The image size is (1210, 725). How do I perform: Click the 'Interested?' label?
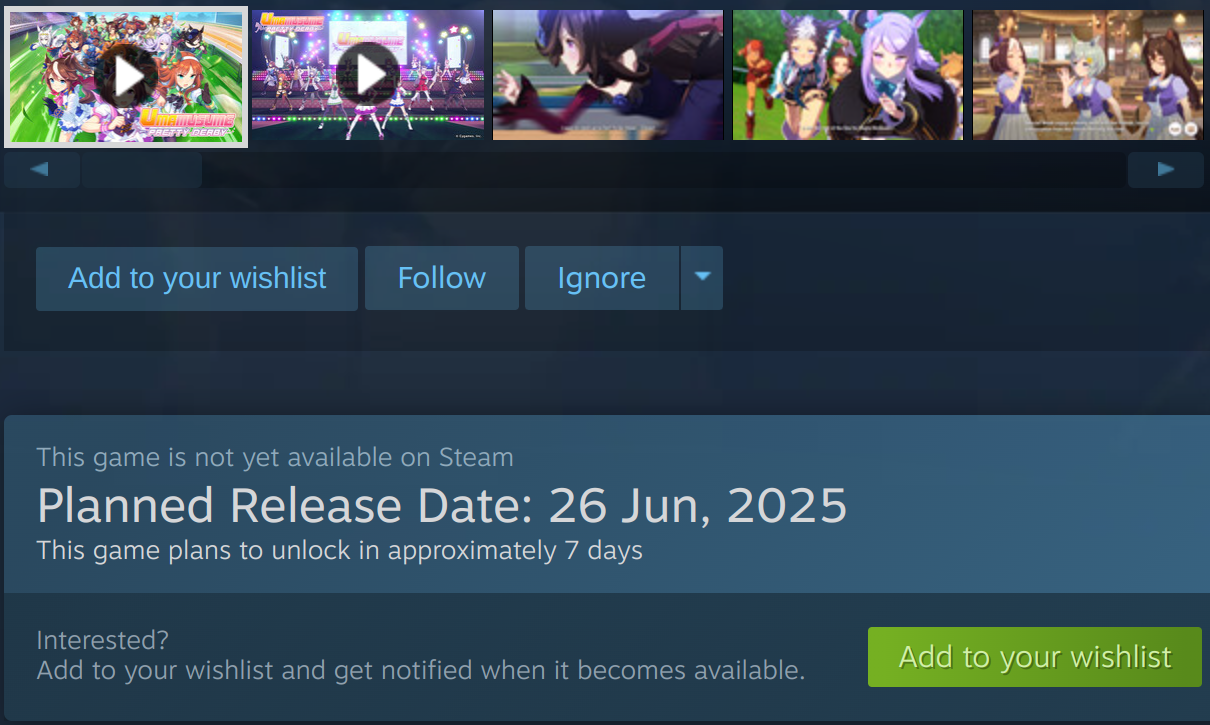pos(103,640)
